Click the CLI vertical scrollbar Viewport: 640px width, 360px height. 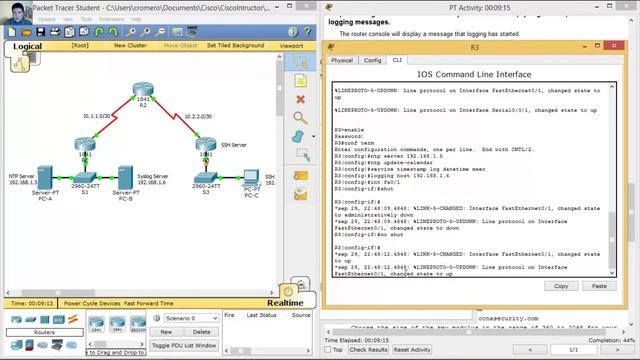point(612,241)
